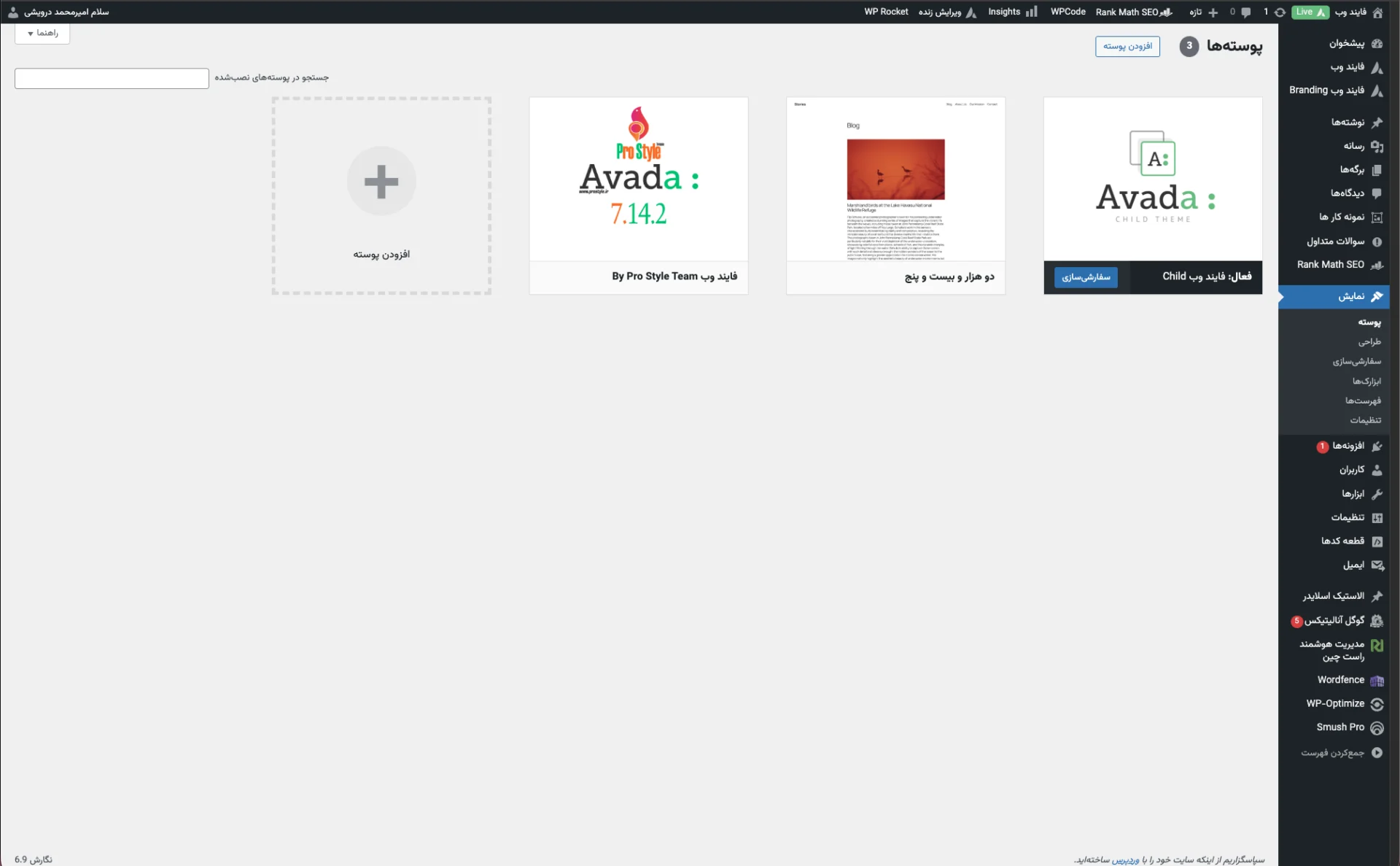Open the سفارشی‌سازی submenu item

click(x=1357, y=361)
